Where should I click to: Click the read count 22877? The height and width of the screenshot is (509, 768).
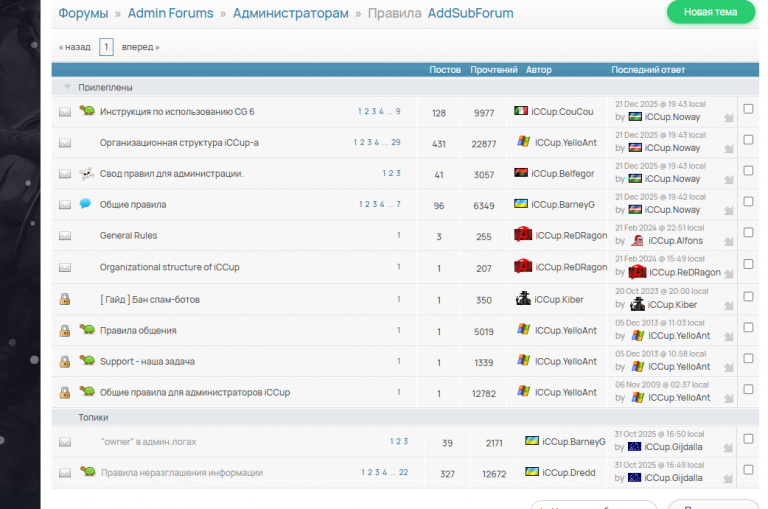coord(484,144)
